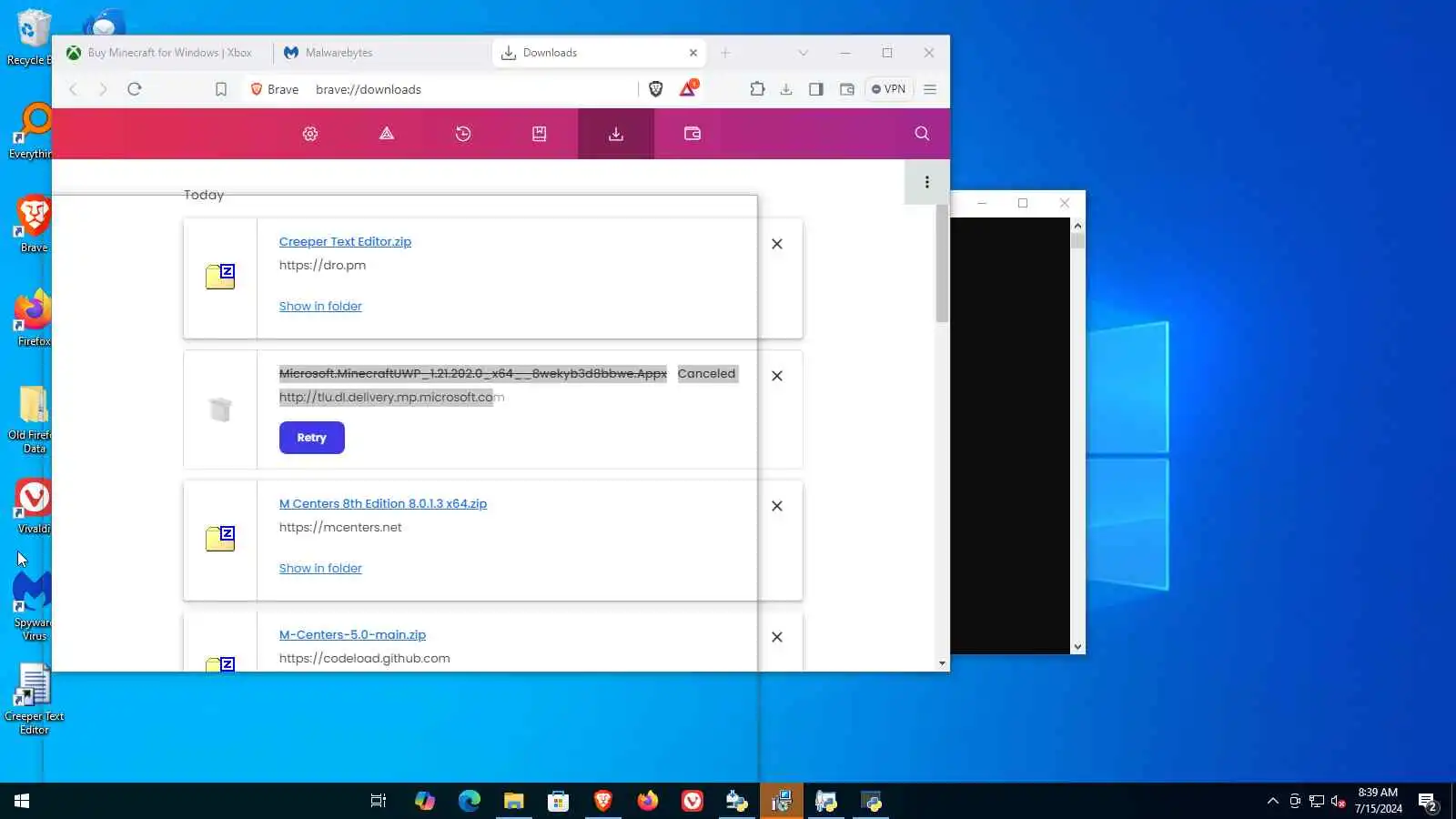Show M Centers 8th Edition zip in folder
1456x819 pixels.
coord(320,569)
